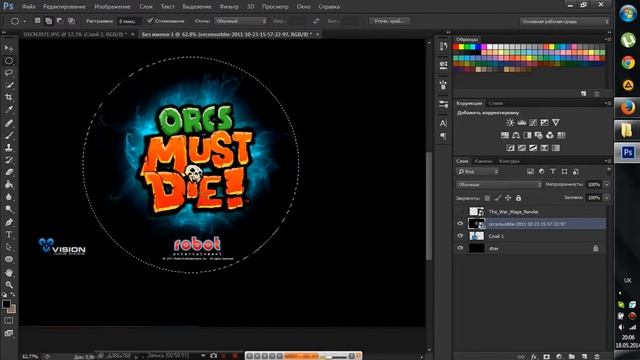Hide the orcsmustdie layer eye
Viewport: 640px width, 360px height.
(460, 224)
